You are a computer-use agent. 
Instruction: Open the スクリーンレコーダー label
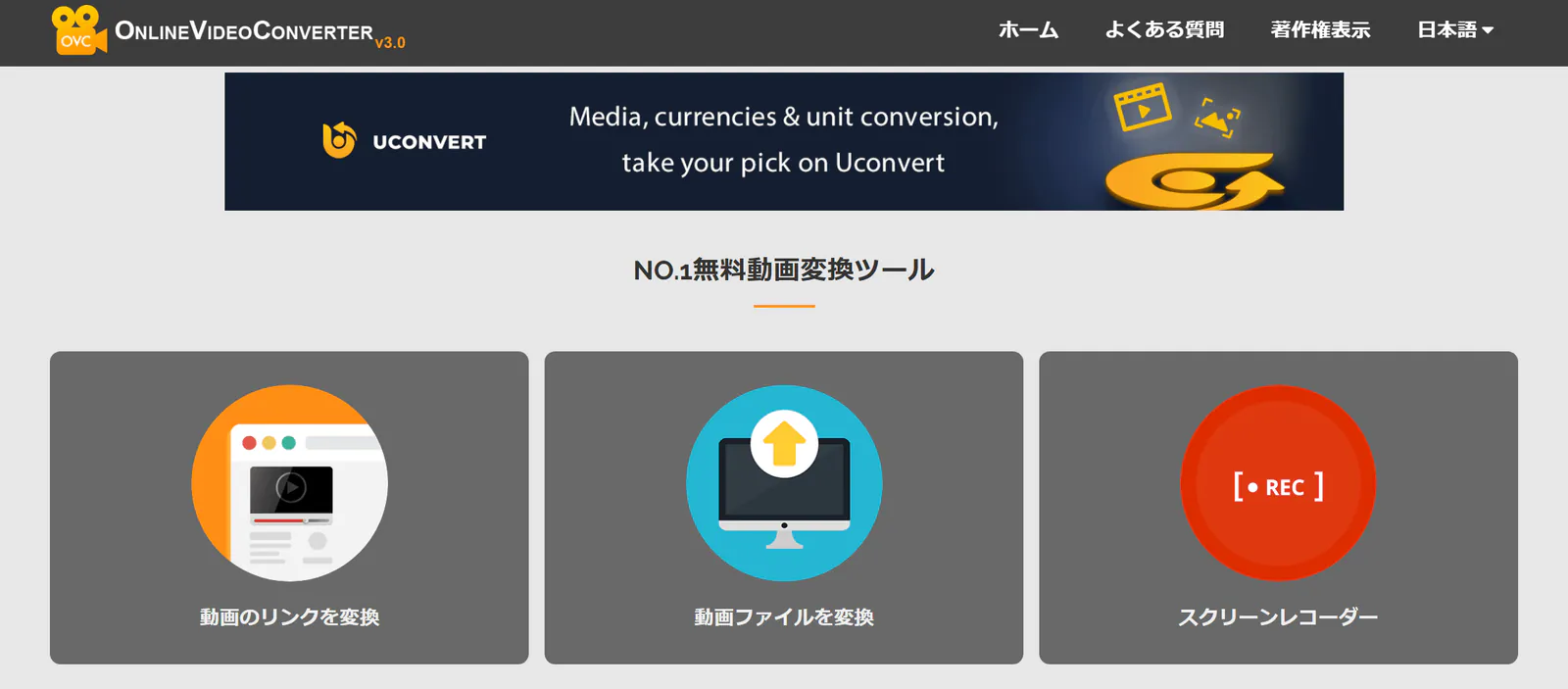[x=1278, y=616]
